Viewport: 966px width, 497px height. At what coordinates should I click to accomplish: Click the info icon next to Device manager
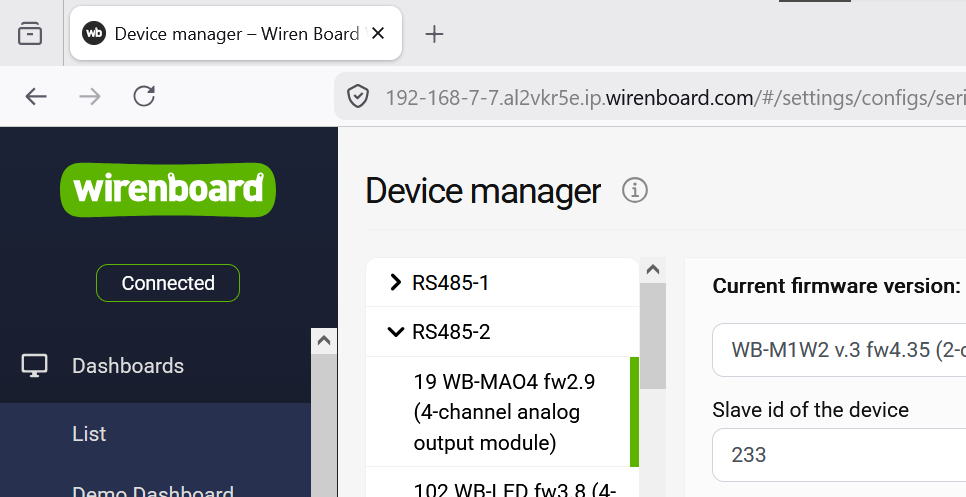click(x=635, y=190)
